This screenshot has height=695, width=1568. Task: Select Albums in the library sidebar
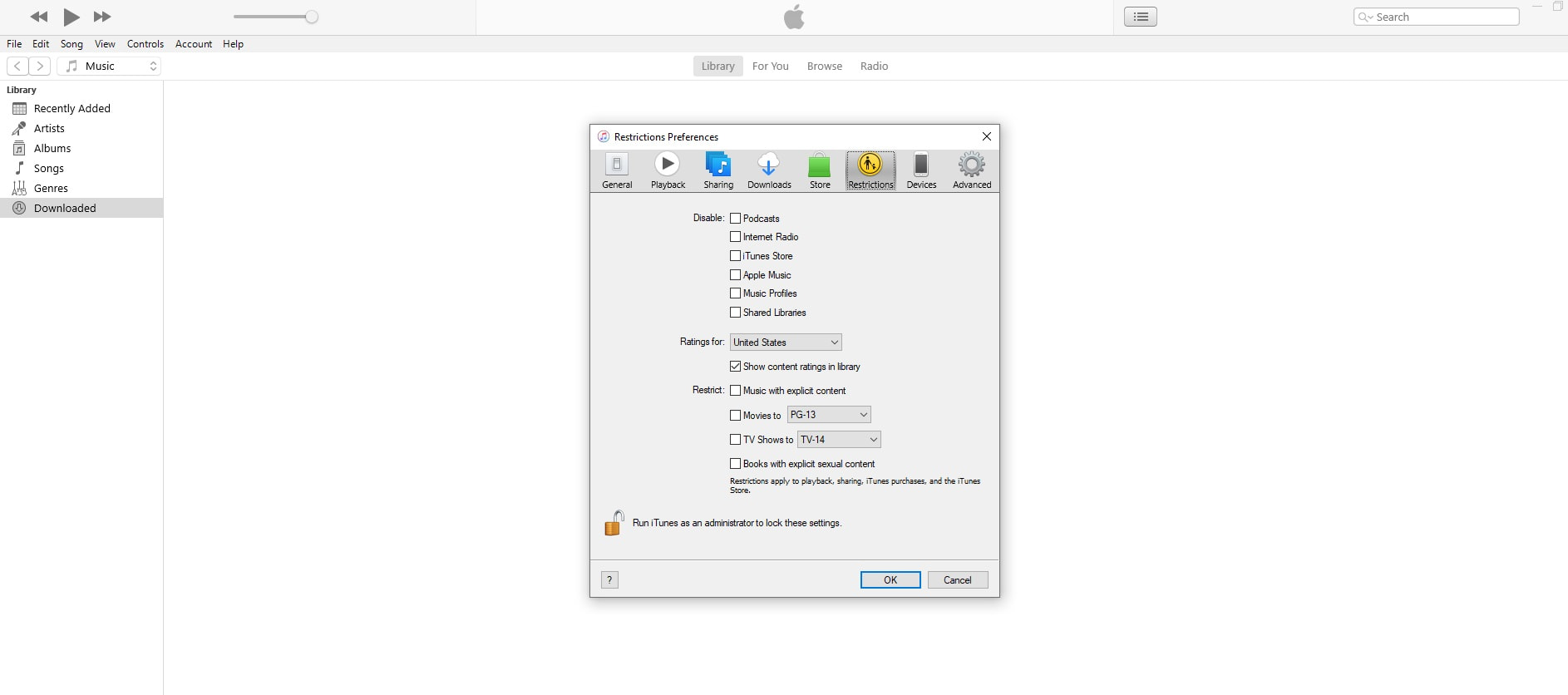[81, 148]
